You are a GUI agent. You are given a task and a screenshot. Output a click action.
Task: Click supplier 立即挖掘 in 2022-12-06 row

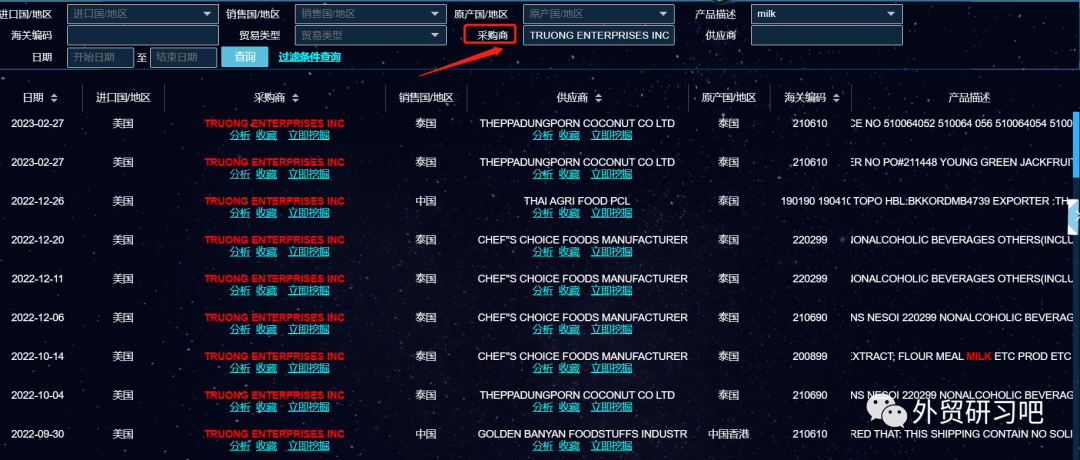click(x=612, y=329)
